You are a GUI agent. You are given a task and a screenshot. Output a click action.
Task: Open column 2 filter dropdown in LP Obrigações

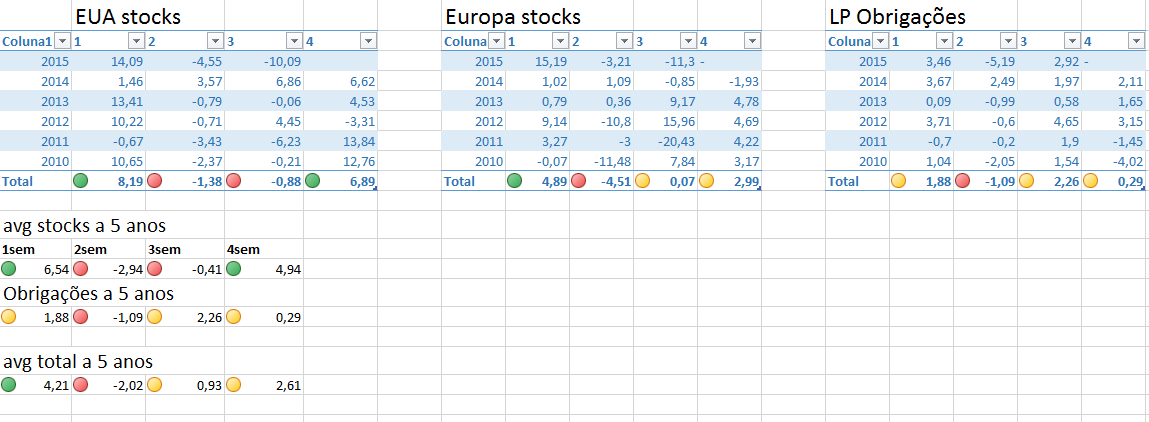tap(1007, 41)
